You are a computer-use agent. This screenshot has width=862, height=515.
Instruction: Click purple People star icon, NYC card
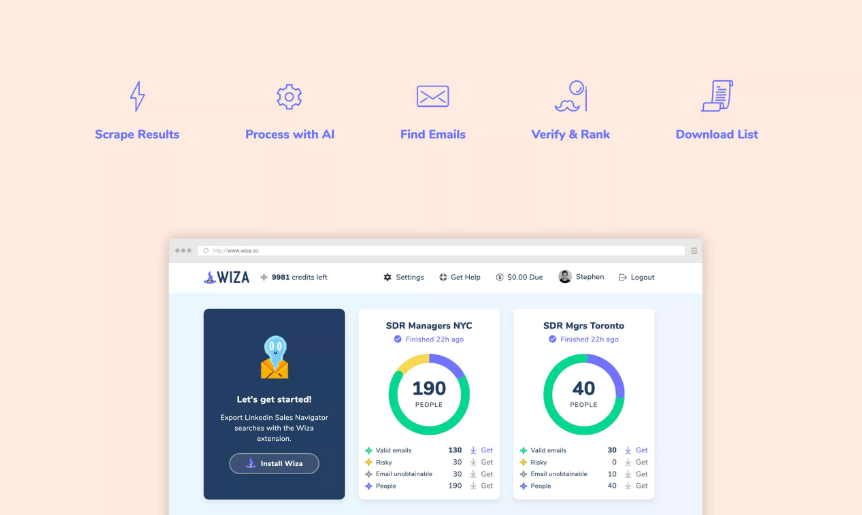[x=368, y=486]
